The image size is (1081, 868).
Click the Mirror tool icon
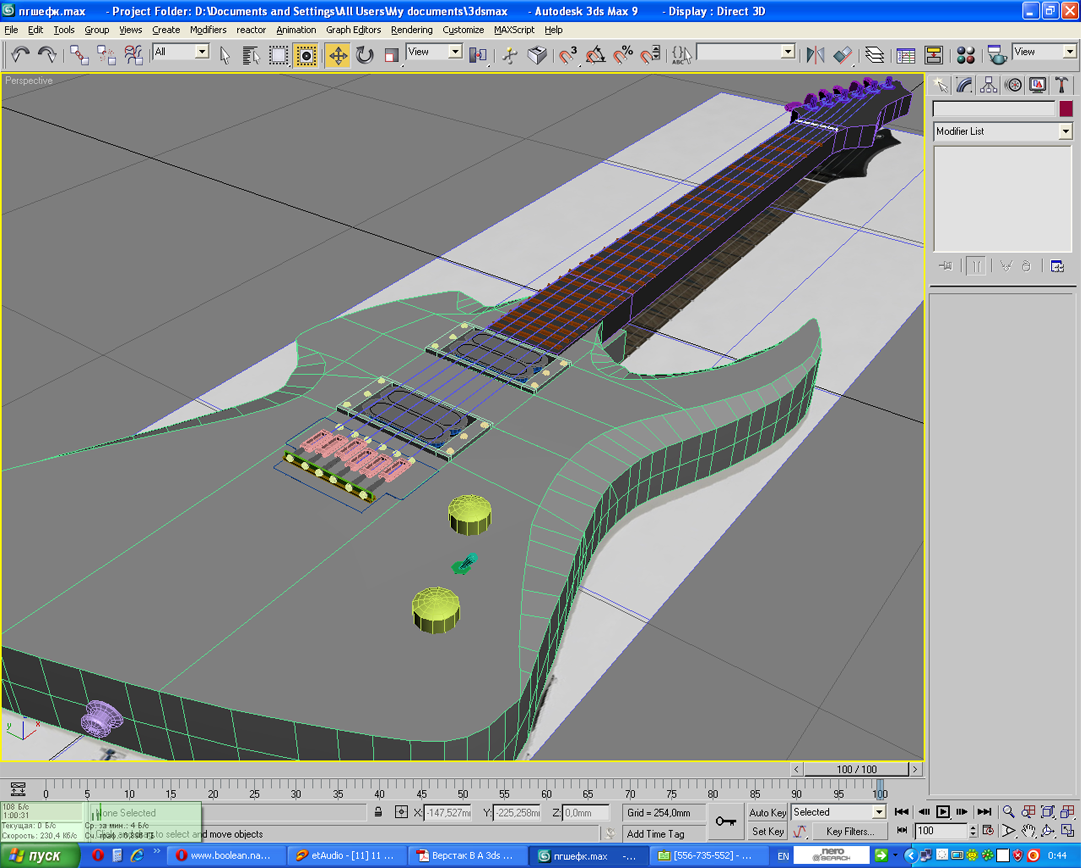pyautogui.click(x=815, y=55)
